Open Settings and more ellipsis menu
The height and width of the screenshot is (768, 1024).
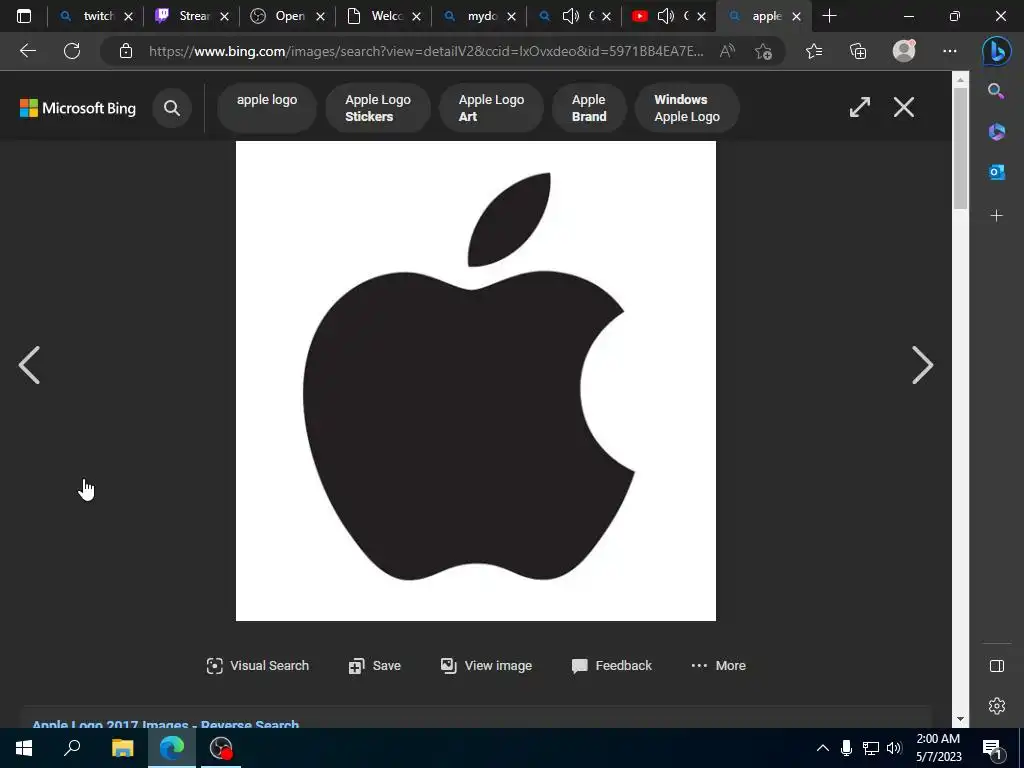point(950,51)
